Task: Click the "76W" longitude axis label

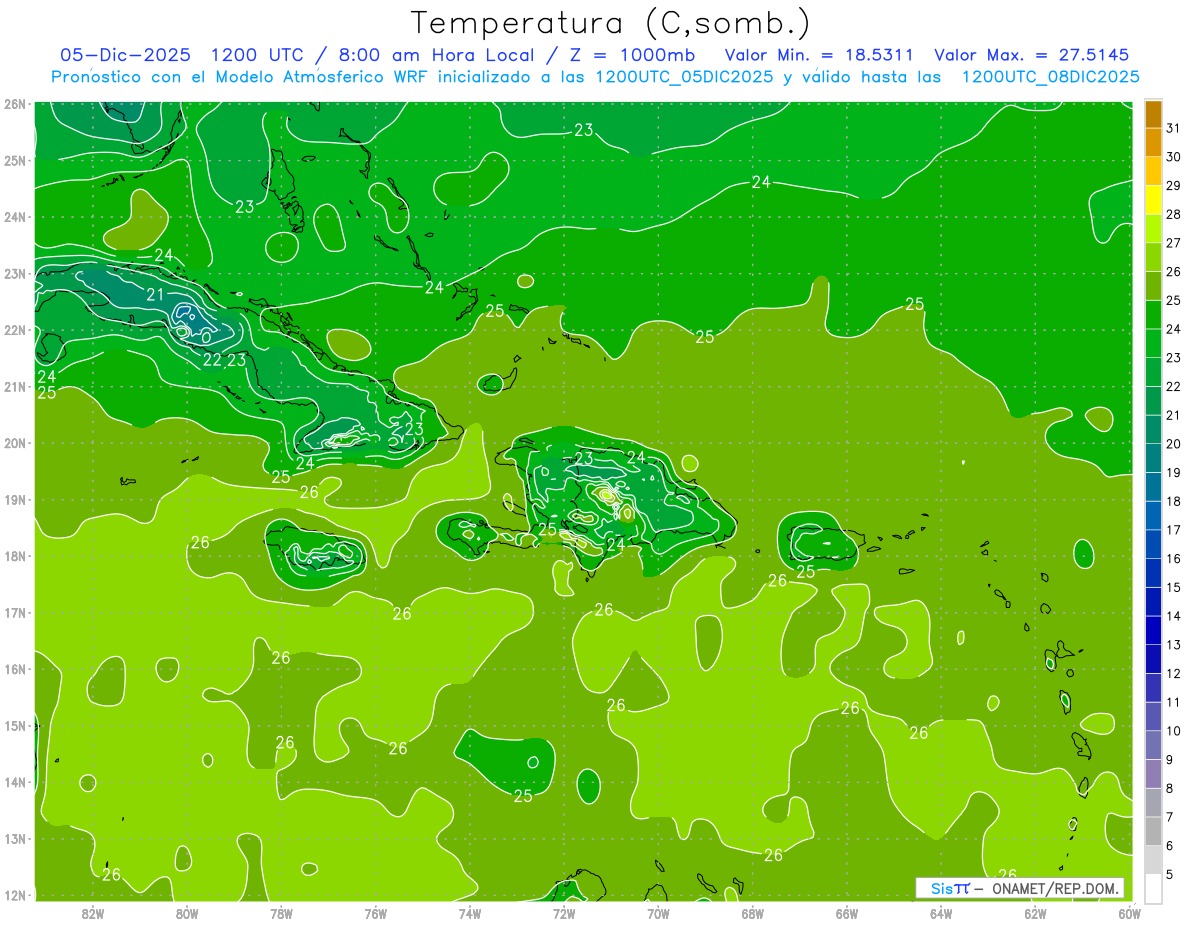Action: [x=375, y=913]
